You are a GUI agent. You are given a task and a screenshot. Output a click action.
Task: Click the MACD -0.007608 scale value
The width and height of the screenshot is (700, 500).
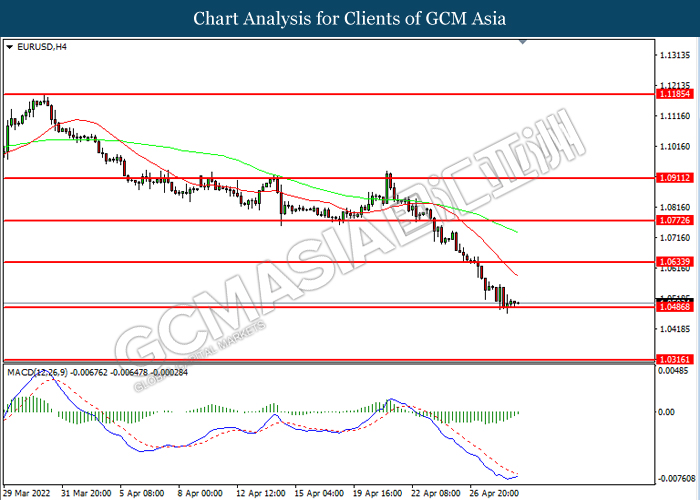coord(677,479)
